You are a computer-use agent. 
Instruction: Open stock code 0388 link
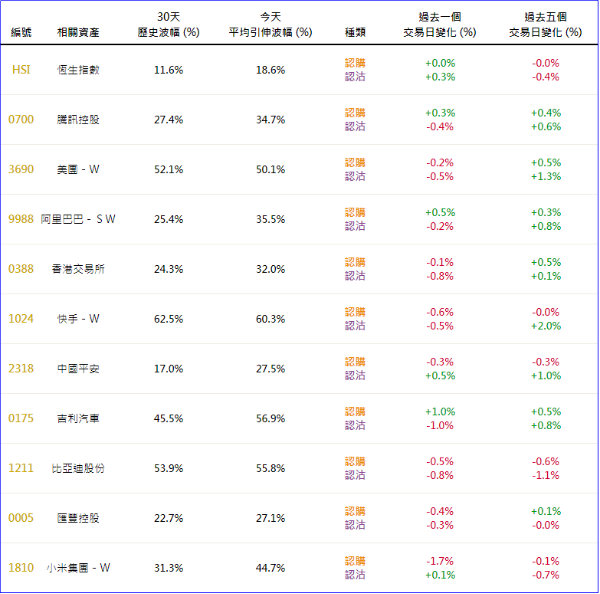pos(21,269)
